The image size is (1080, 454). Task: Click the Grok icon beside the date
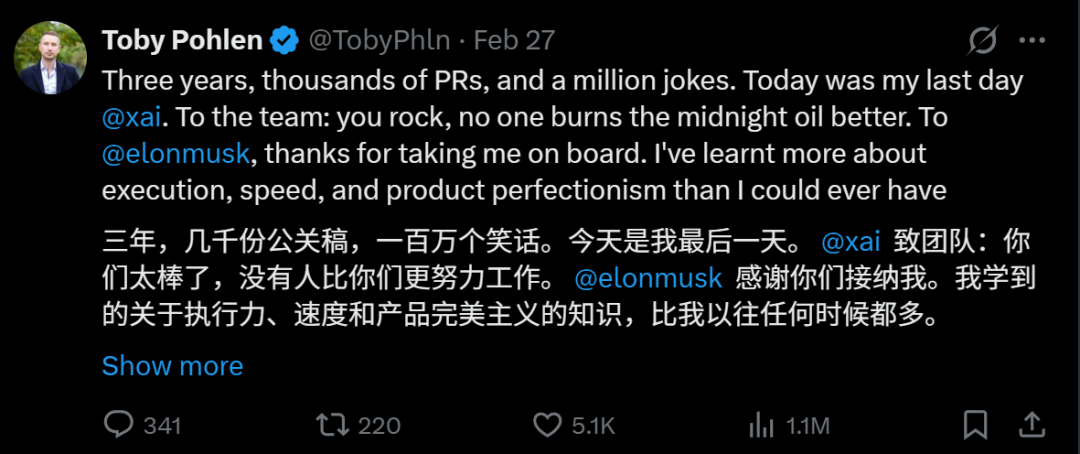(982, 41)
